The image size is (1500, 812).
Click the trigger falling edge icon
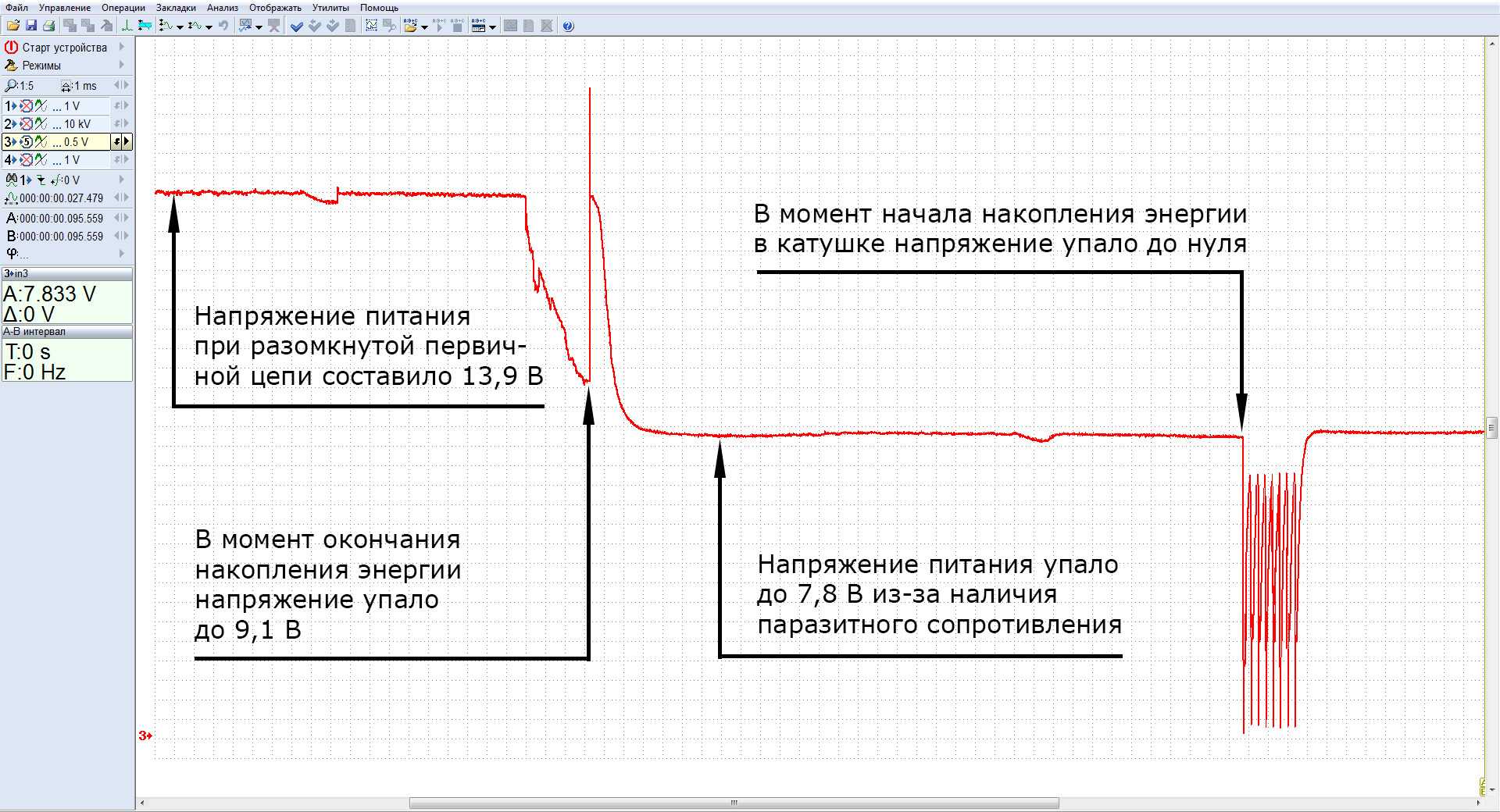click(x=41, y=180)
